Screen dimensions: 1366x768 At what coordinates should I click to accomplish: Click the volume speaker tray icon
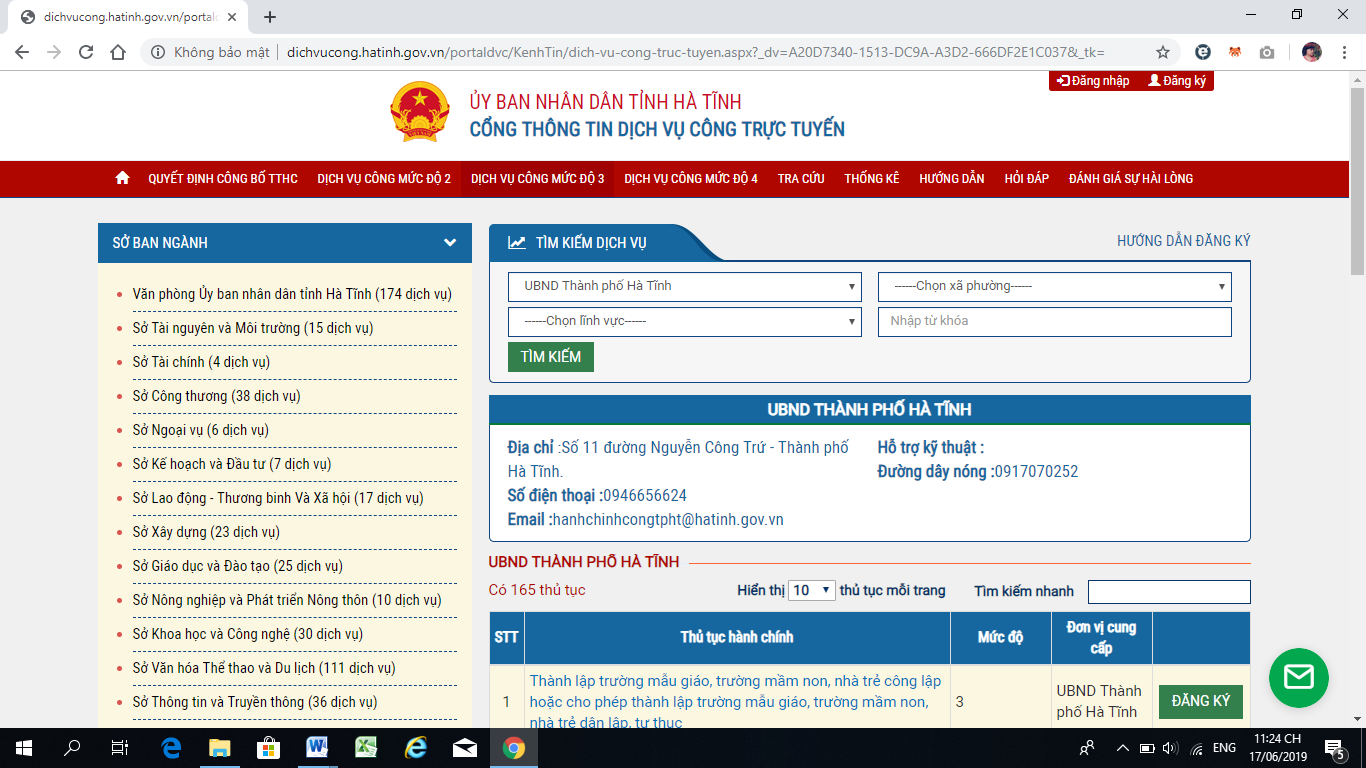pyautogui.click(x=1170, y=748)
